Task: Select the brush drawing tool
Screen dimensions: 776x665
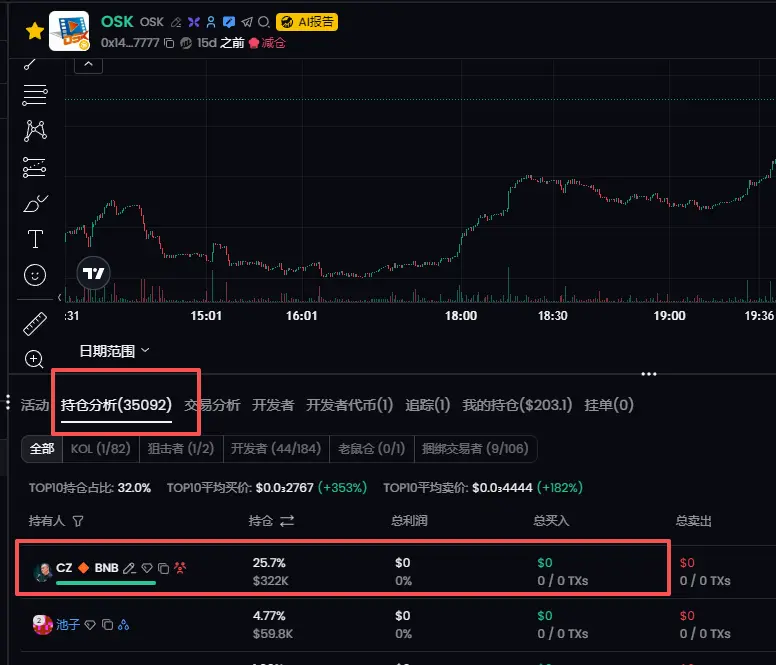Action: 35,203
